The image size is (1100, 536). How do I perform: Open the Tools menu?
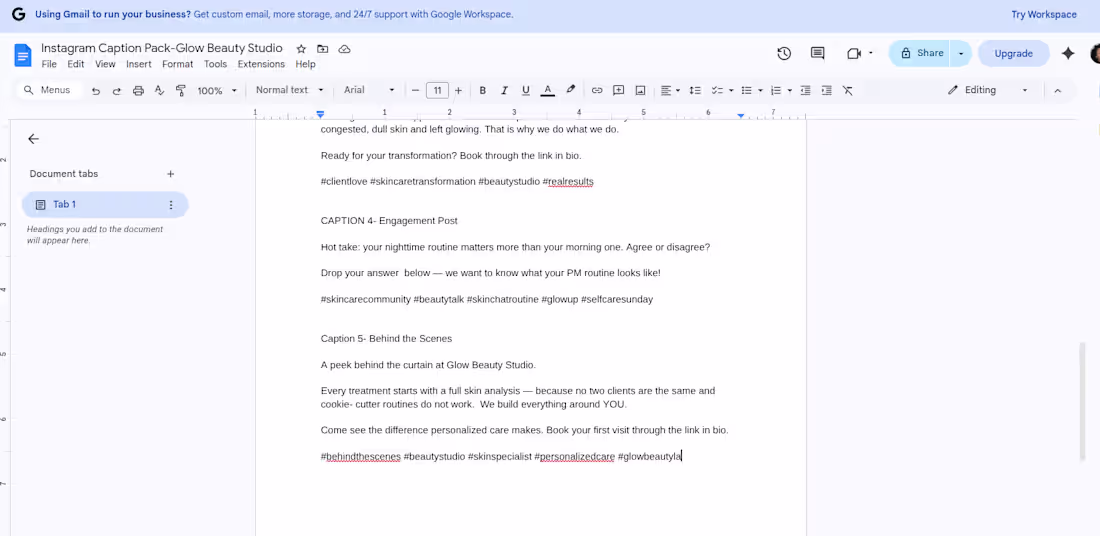pos(215,64)
